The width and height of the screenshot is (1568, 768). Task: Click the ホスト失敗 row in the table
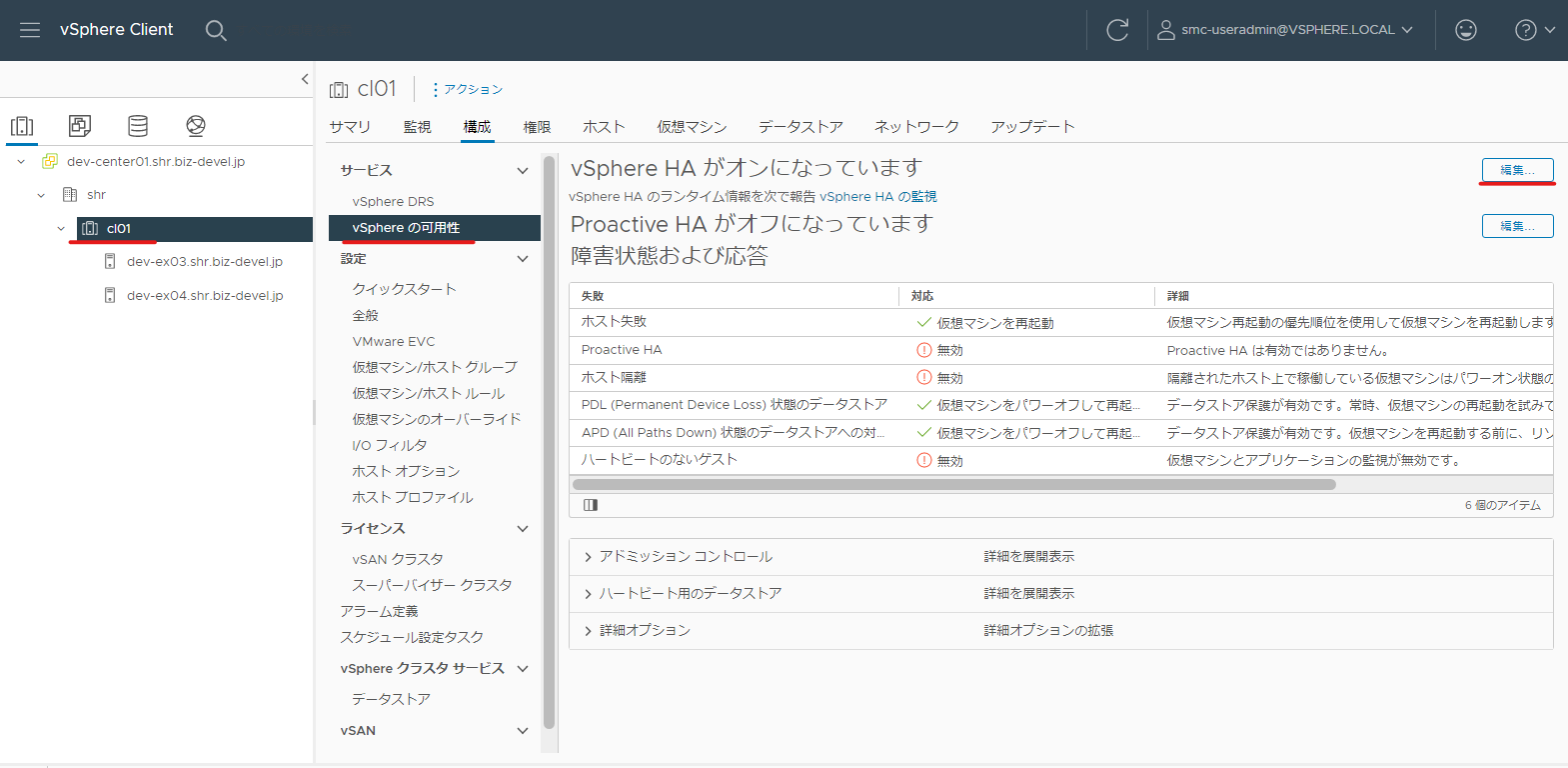[1061, 322]
